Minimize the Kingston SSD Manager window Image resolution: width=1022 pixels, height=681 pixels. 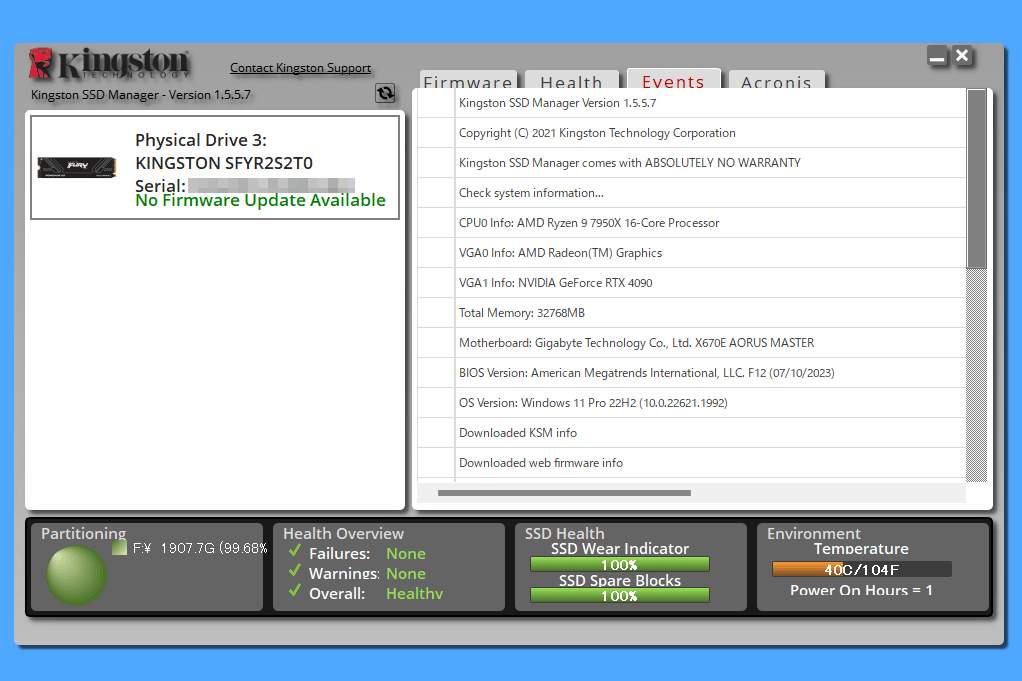tap(937, 57)
